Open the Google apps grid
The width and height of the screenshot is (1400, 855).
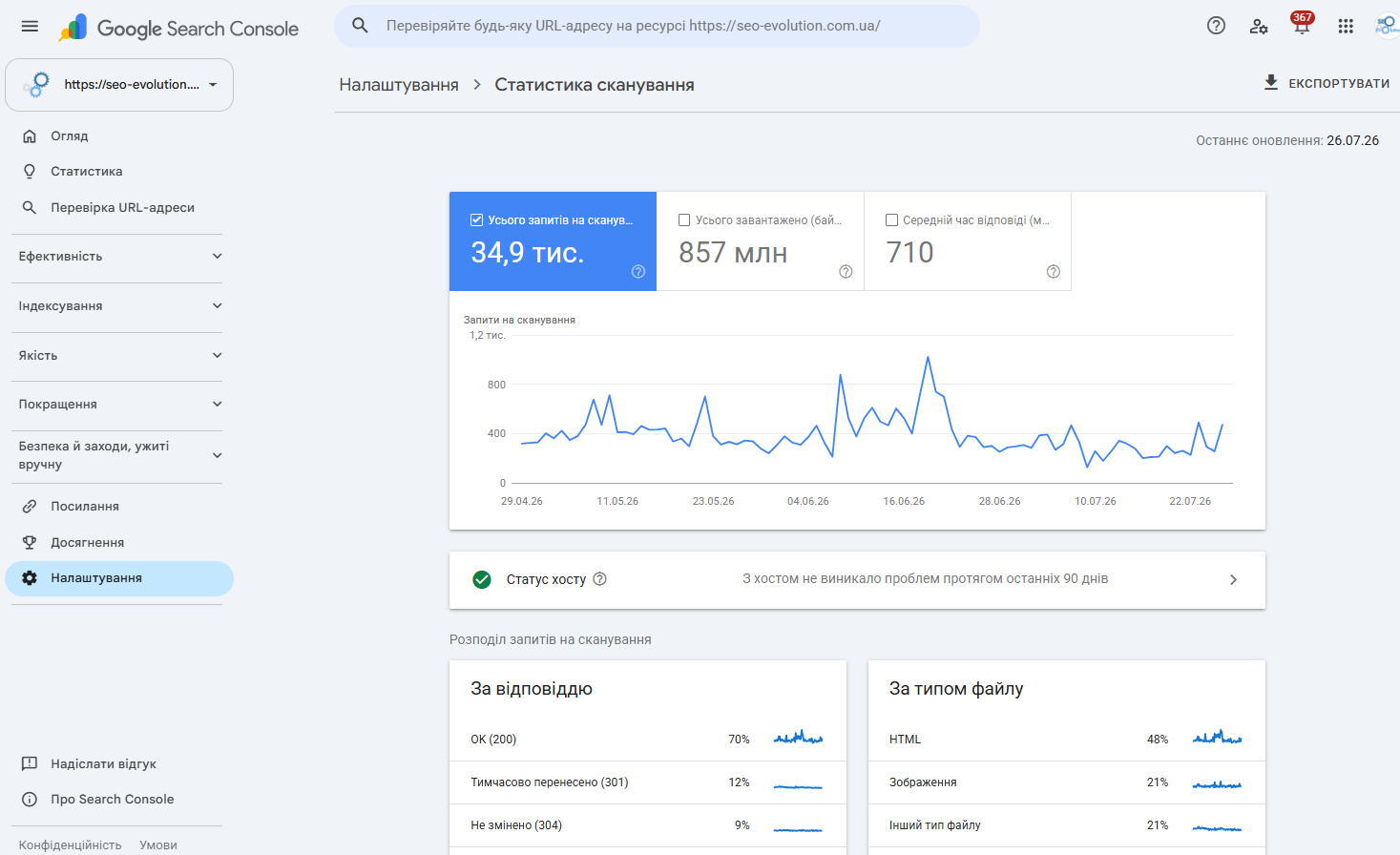1346,26
